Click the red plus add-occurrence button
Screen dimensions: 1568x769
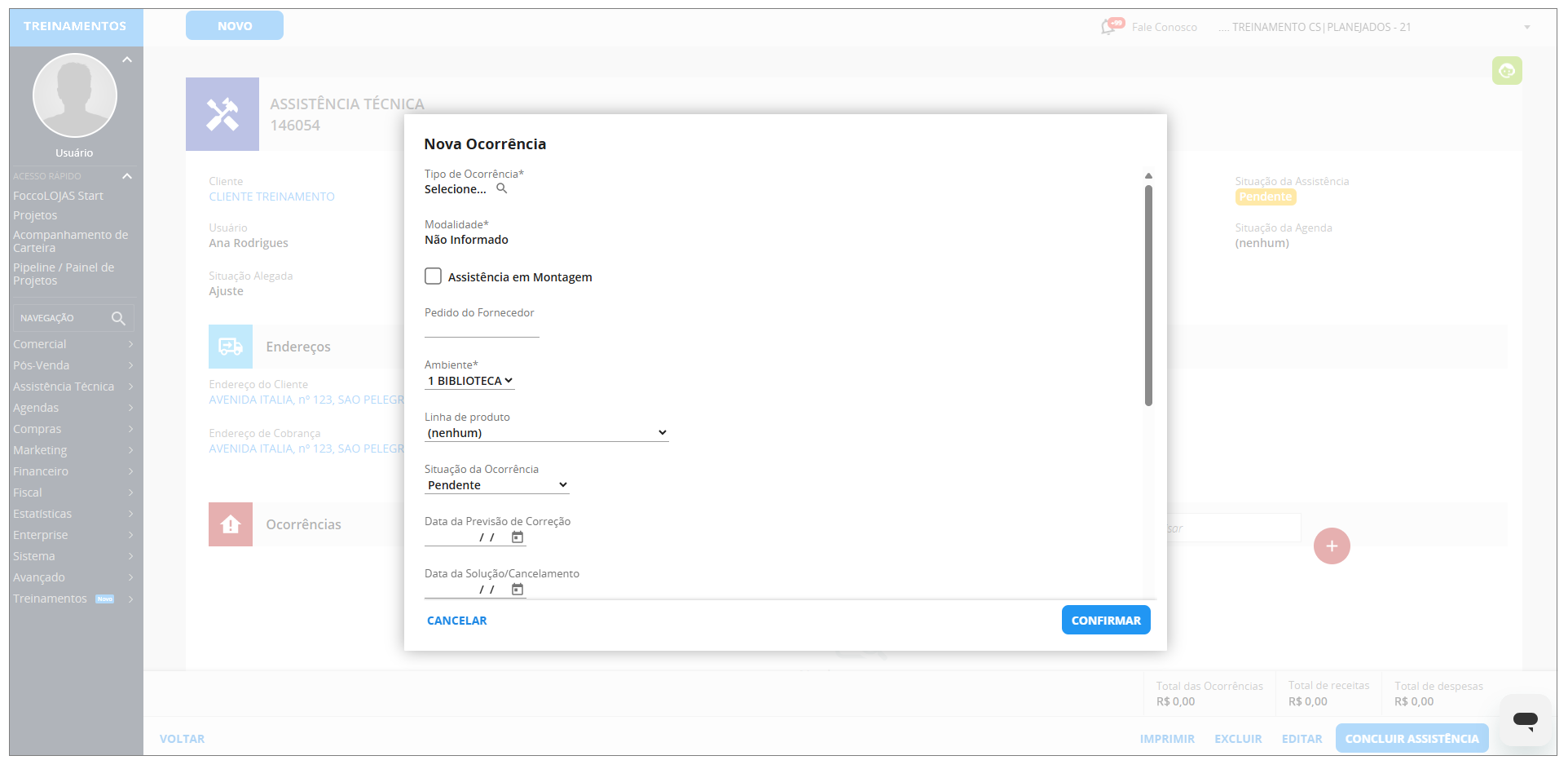tap(1332, 546)
